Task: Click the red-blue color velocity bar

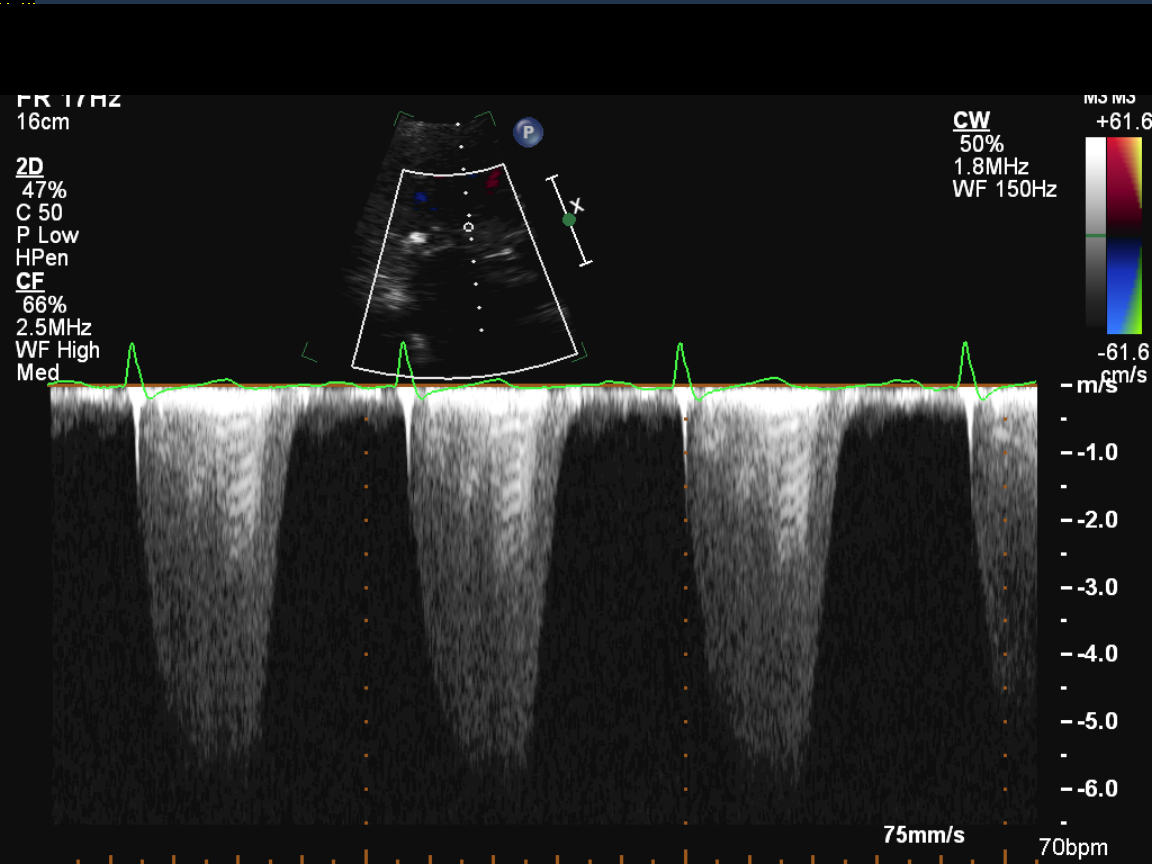Action: pos(1123,235)
